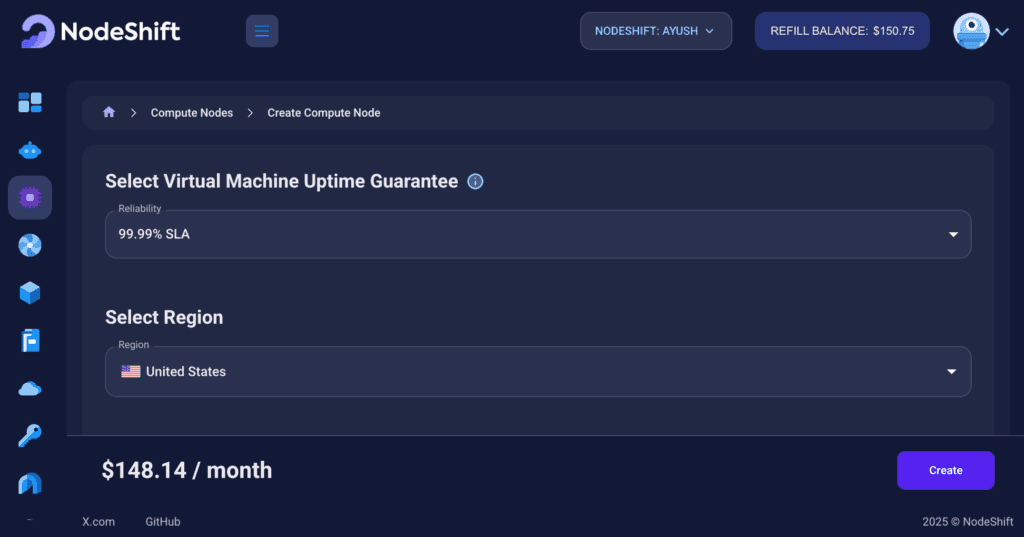
Task: Click the Refill Balance button
Action: coord(842,31)
